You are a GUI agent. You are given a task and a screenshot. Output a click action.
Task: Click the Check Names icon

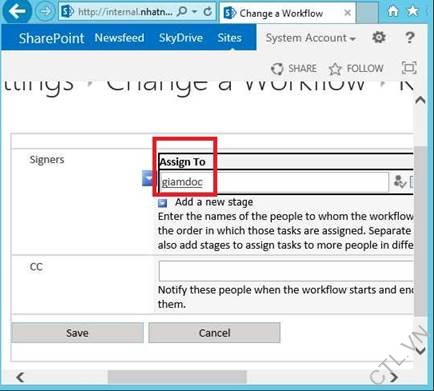click(x=399, y=182)
